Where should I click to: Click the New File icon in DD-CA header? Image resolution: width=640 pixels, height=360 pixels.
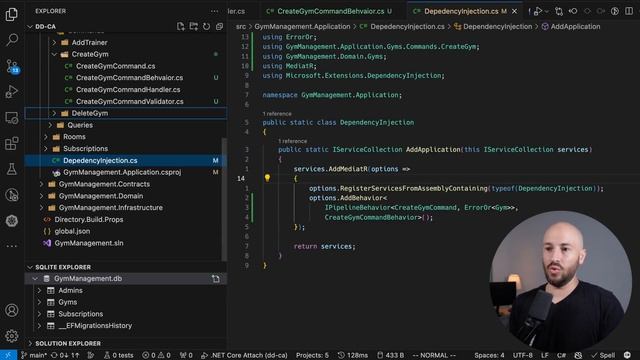tap(180, 27)
